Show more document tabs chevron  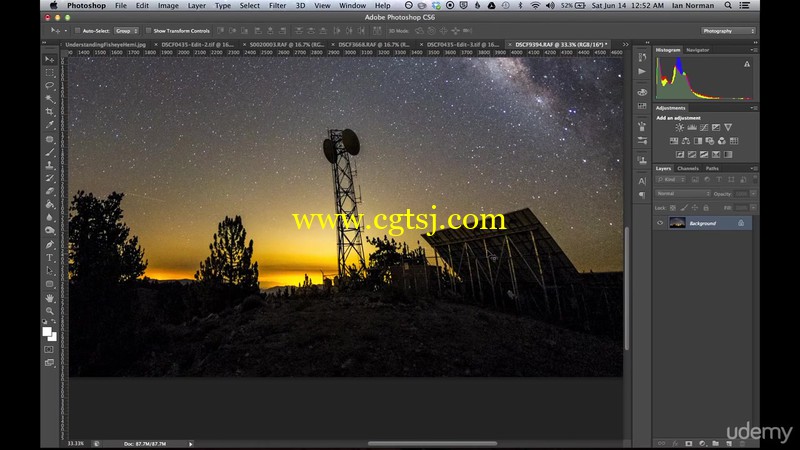click(x=626, y=44)
